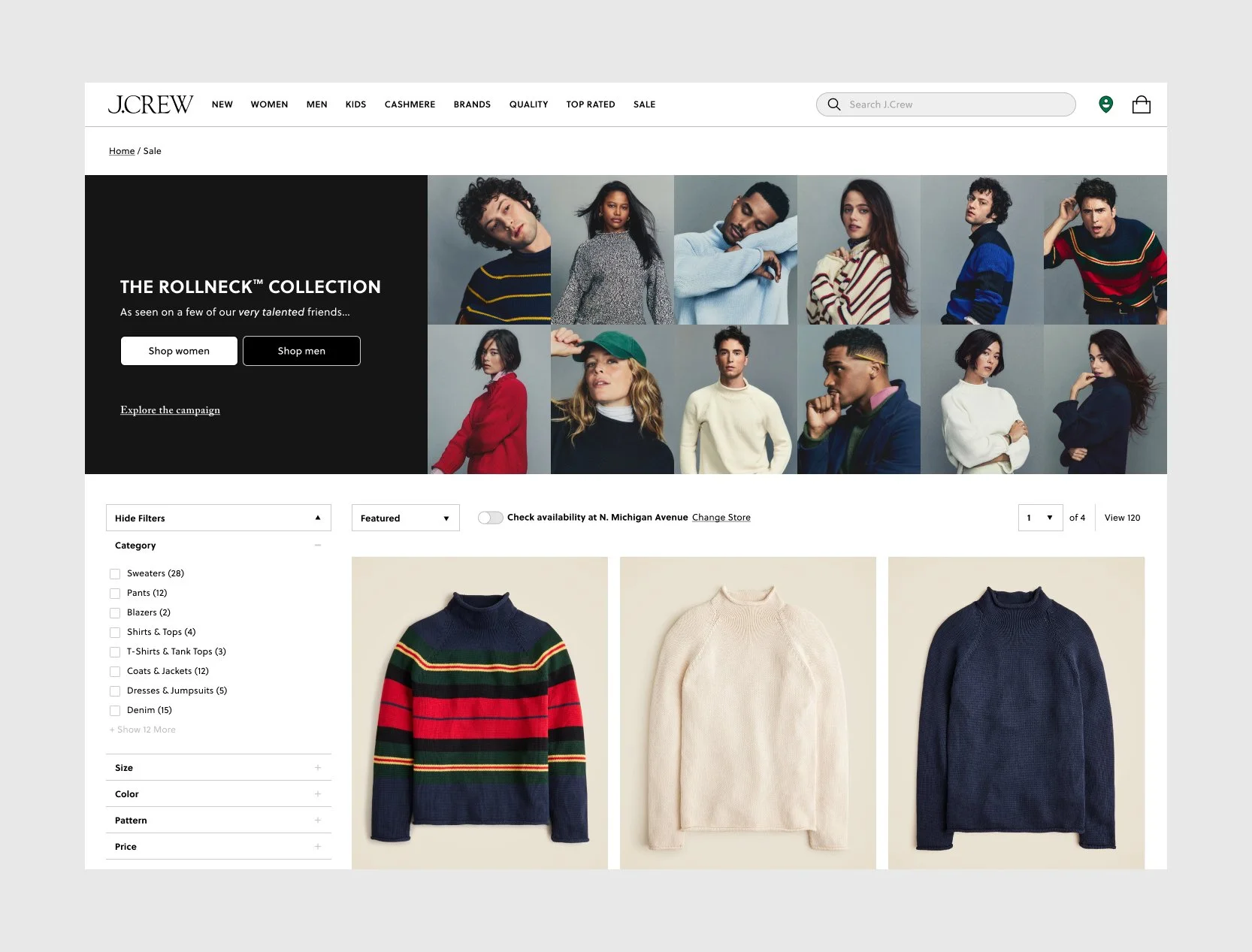Collapse the Category section minus icon
The width and height of the screenshot is (1252, 952).
(x=318, y=546)
